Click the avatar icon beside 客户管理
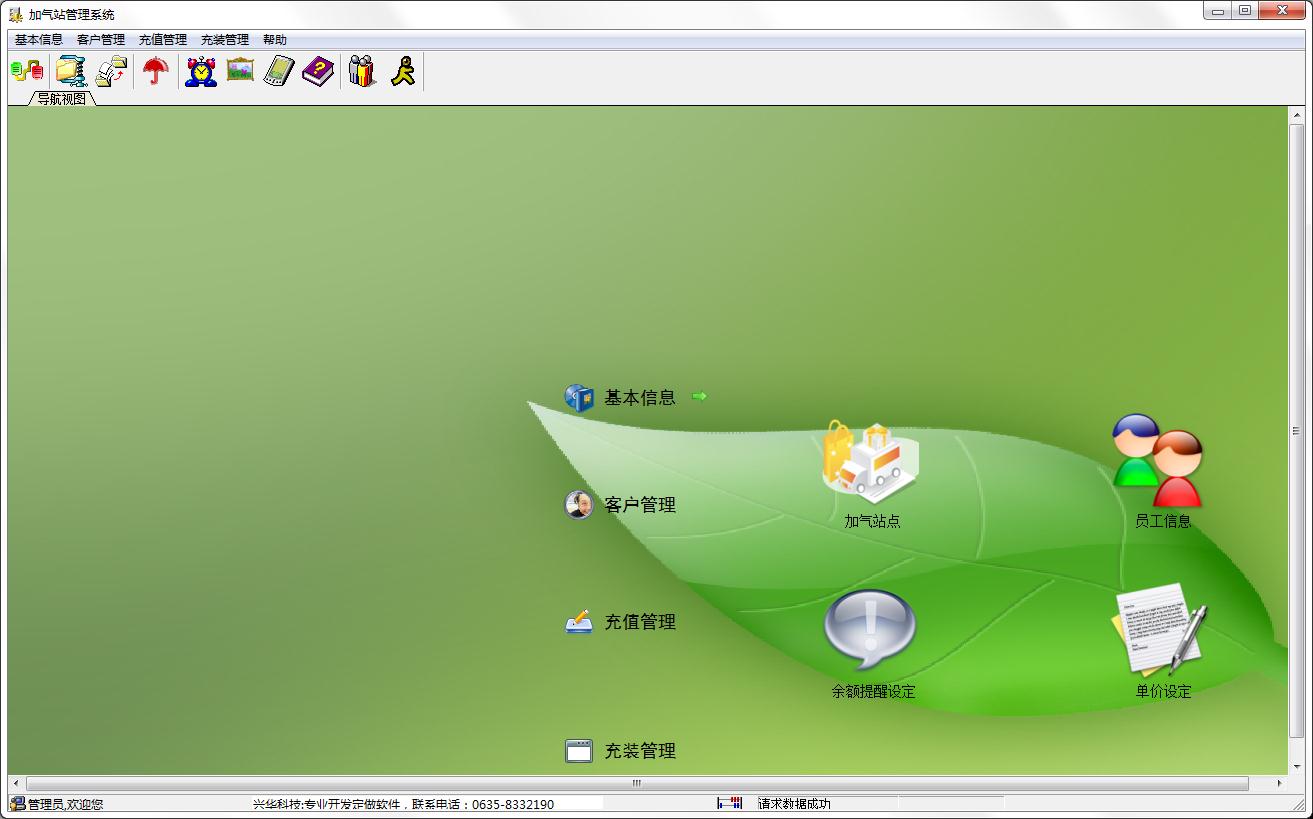The image size is (1313, 819). (579, 505)
